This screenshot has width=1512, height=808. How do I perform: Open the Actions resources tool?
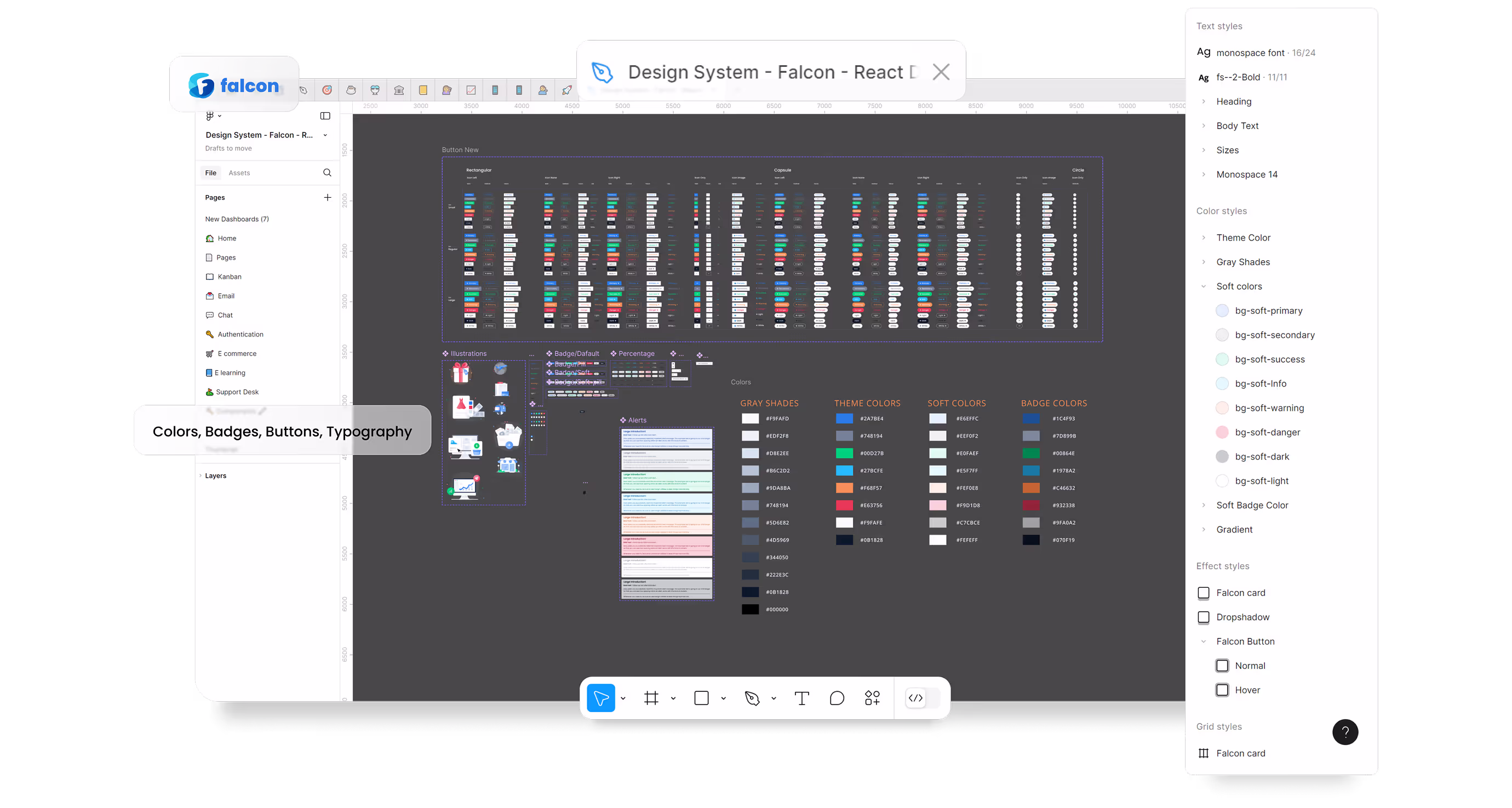click(872, 698)
